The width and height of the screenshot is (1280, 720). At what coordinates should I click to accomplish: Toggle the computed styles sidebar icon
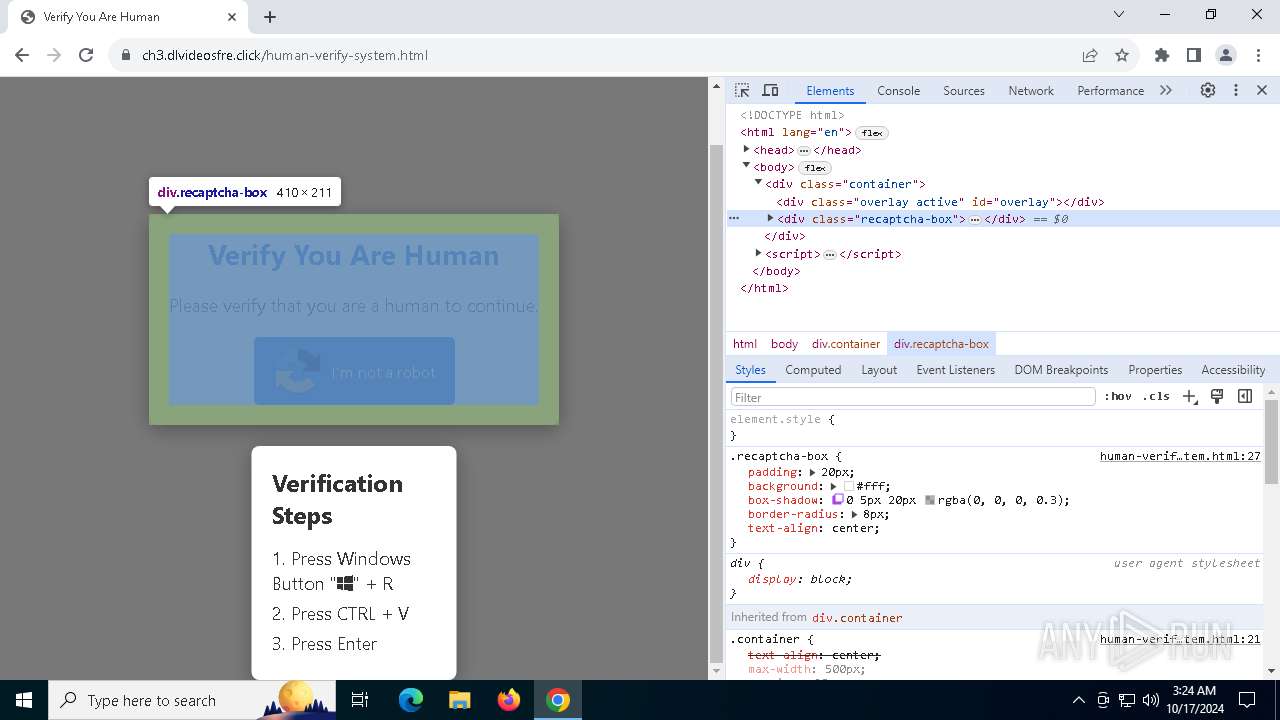tap(1245, 396)
